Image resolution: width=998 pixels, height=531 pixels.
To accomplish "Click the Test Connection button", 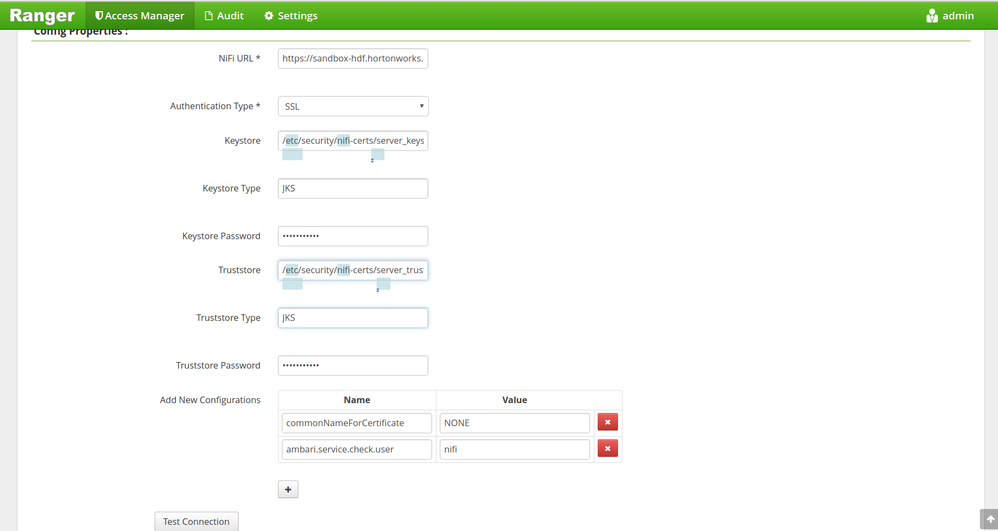I will [x=196, y=521].
